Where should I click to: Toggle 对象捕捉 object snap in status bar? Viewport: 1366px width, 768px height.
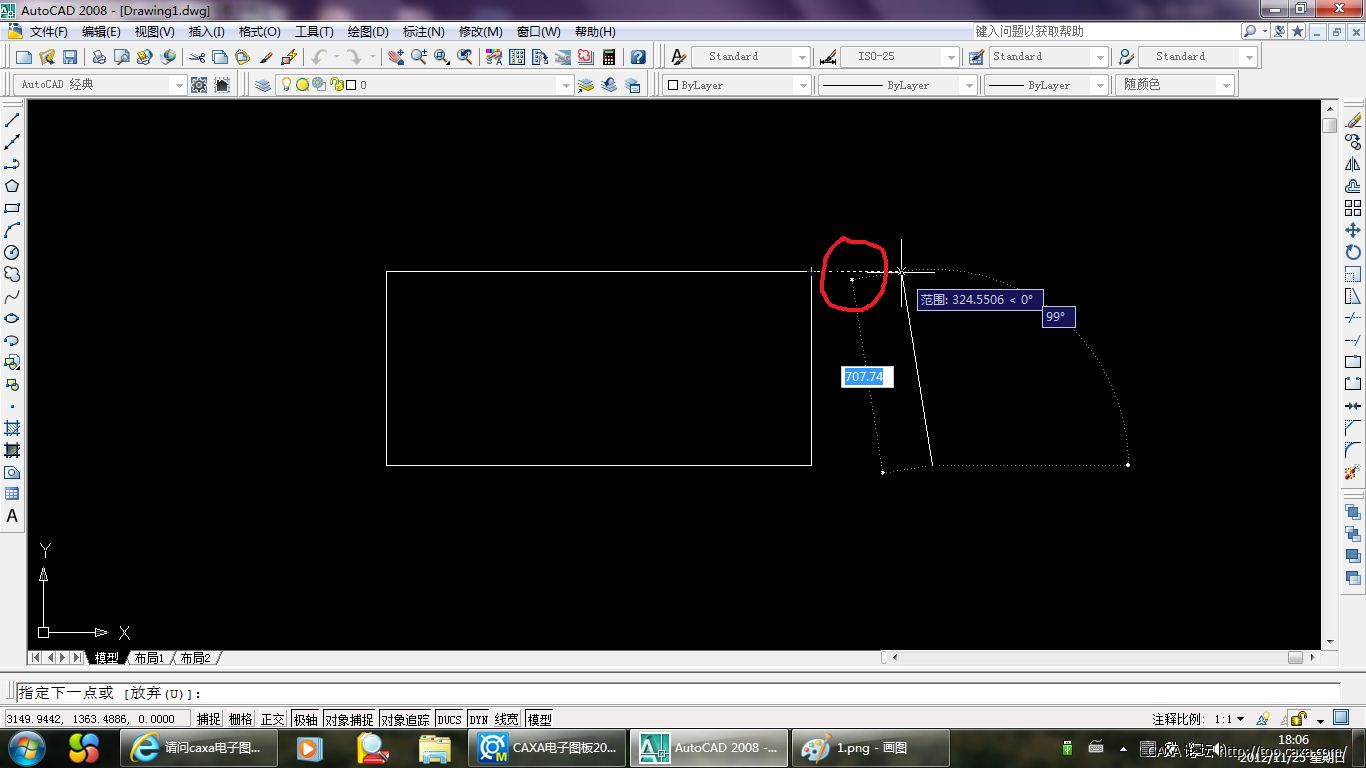click(349, 719)
